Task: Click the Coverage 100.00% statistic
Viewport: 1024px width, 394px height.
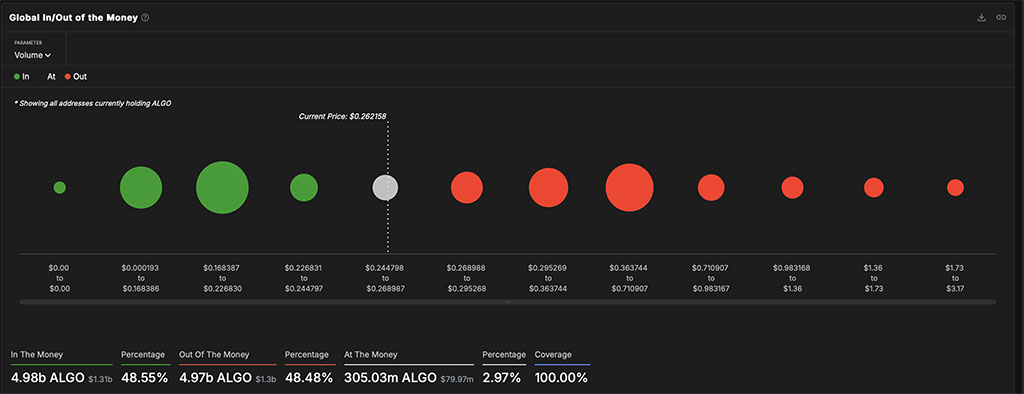Action: pyautogui.click(x=562, y=369)
